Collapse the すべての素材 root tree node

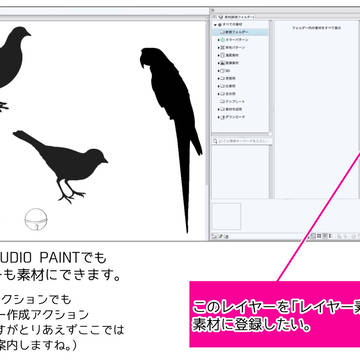(x=216, y=25)
